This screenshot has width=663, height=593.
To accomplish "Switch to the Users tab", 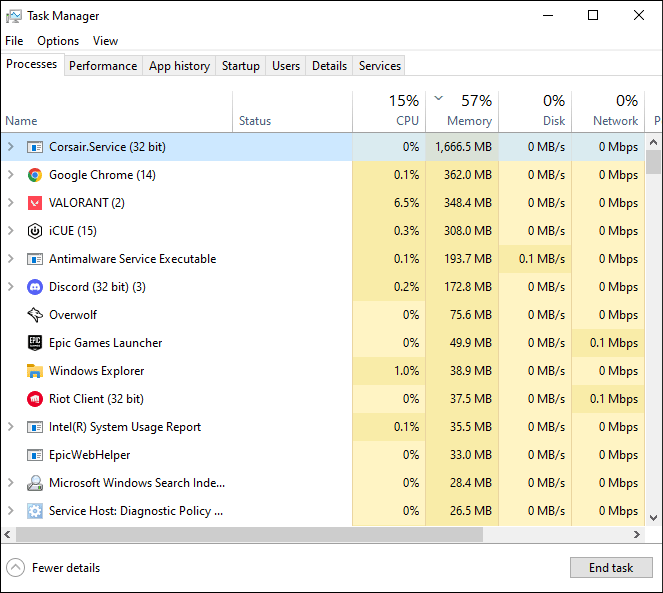I will point(286,66).
